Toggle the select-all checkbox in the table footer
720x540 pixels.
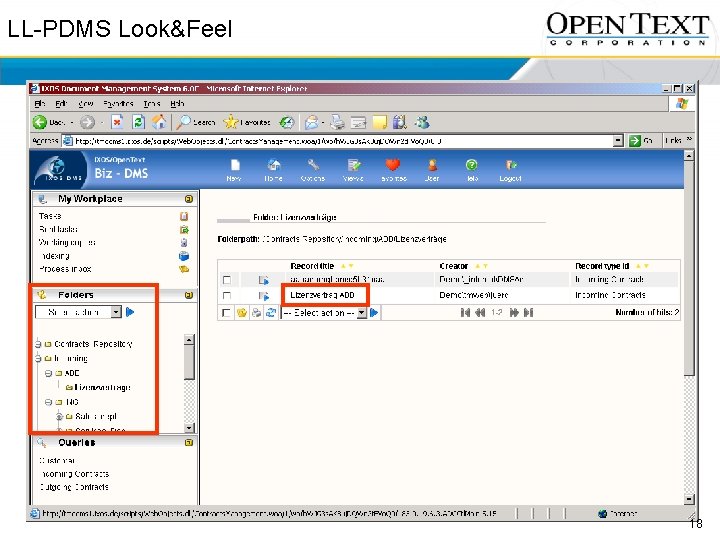pos(225,313)
